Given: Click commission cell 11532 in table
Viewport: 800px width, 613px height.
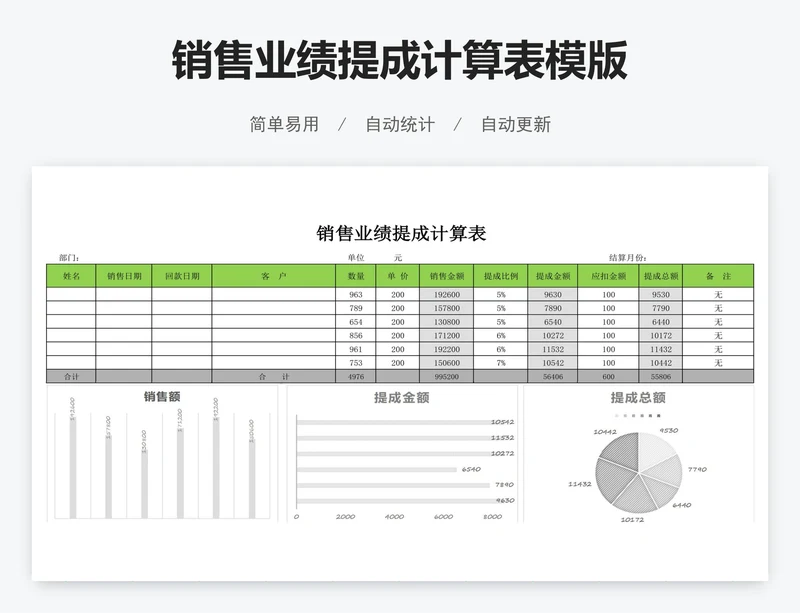Looking at the screenshot, I should tap(553, 349).
